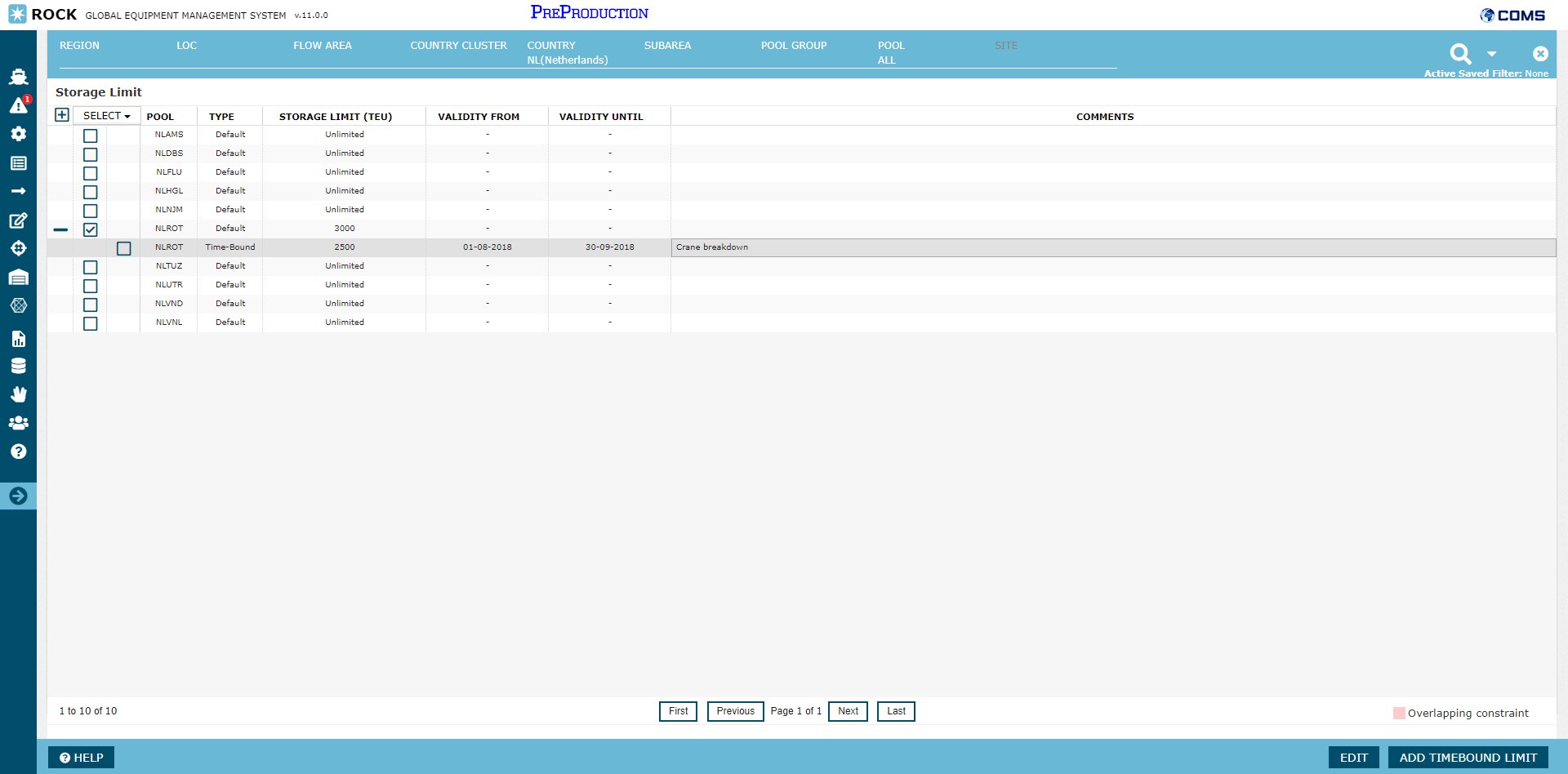Click the ship icon in the sidebar
Image resolution: width=1568 pixels, height=774 pixels.
coord(18,77)
